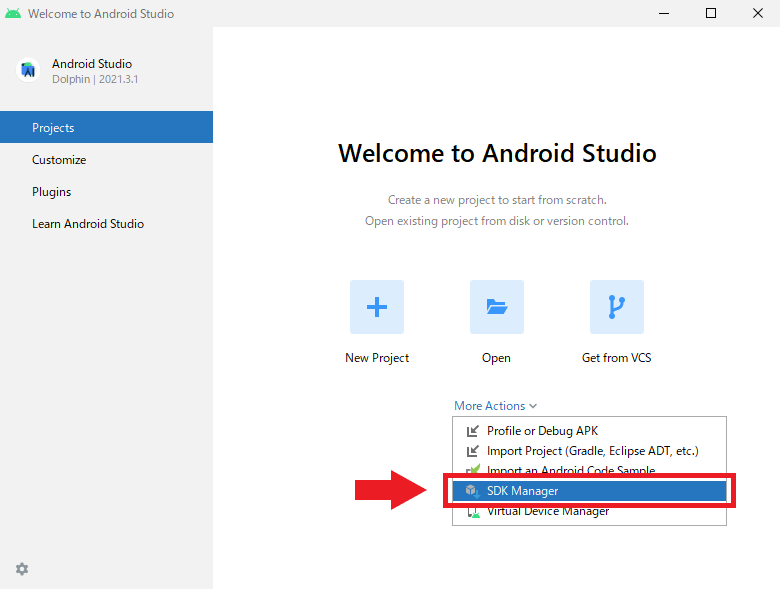The width and height of the screenshot is (780, 589).
Task: Switch to the Customize tab
Action: [x=106, y=160]
